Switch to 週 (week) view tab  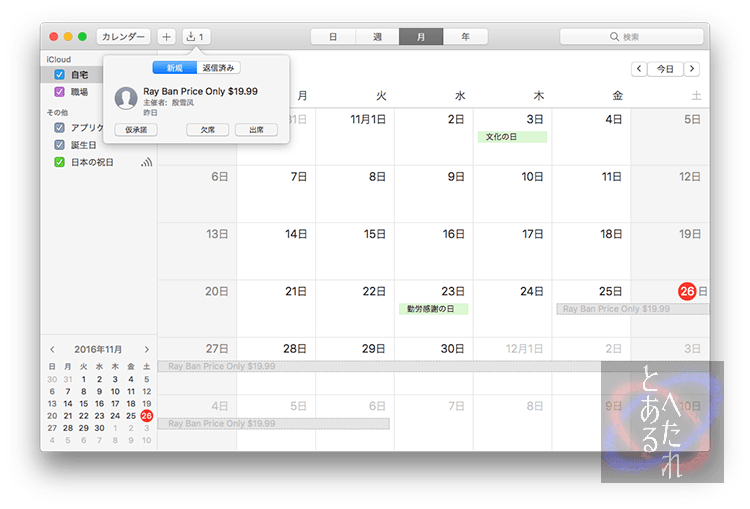(377, 37)
